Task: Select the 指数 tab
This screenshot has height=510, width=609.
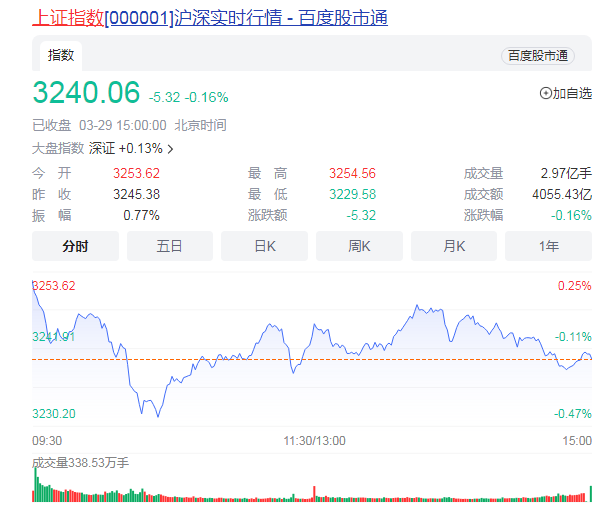Action: point(61,56)
